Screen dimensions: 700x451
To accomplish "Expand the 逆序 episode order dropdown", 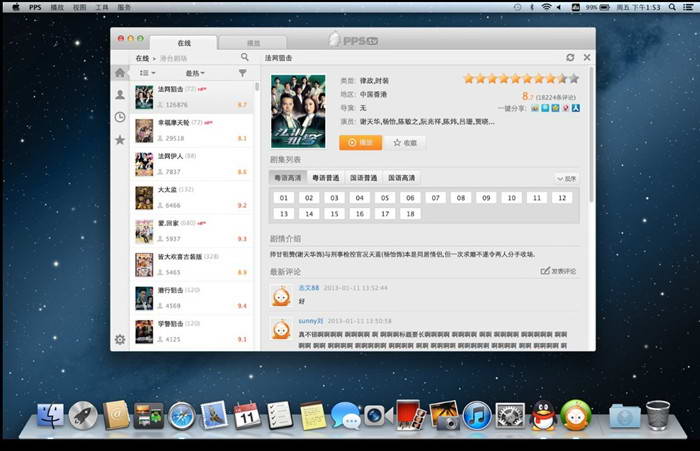I will pyautogui.click(x=566, y=178).
